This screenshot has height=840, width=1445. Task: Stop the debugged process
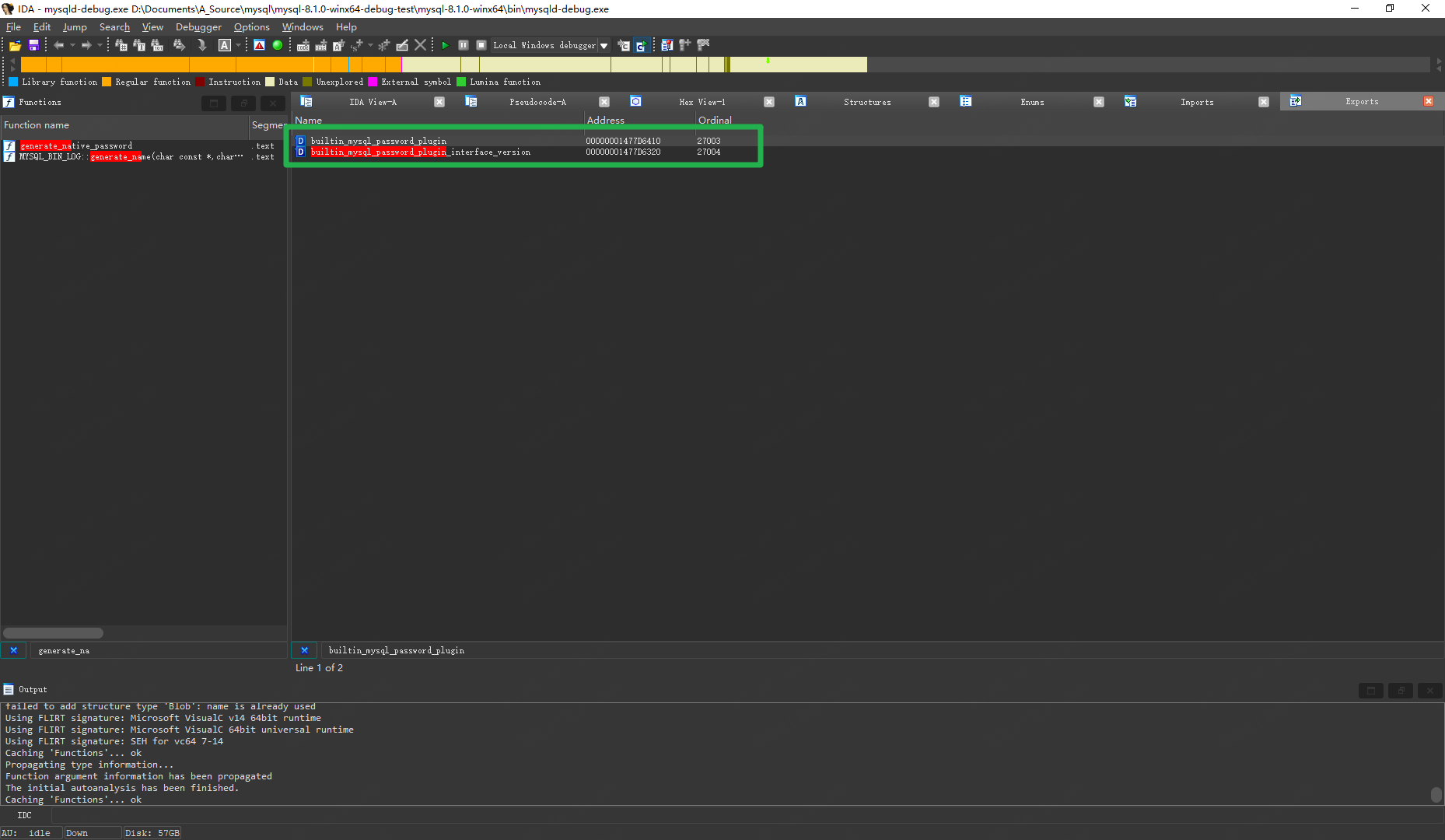point(481,45)
